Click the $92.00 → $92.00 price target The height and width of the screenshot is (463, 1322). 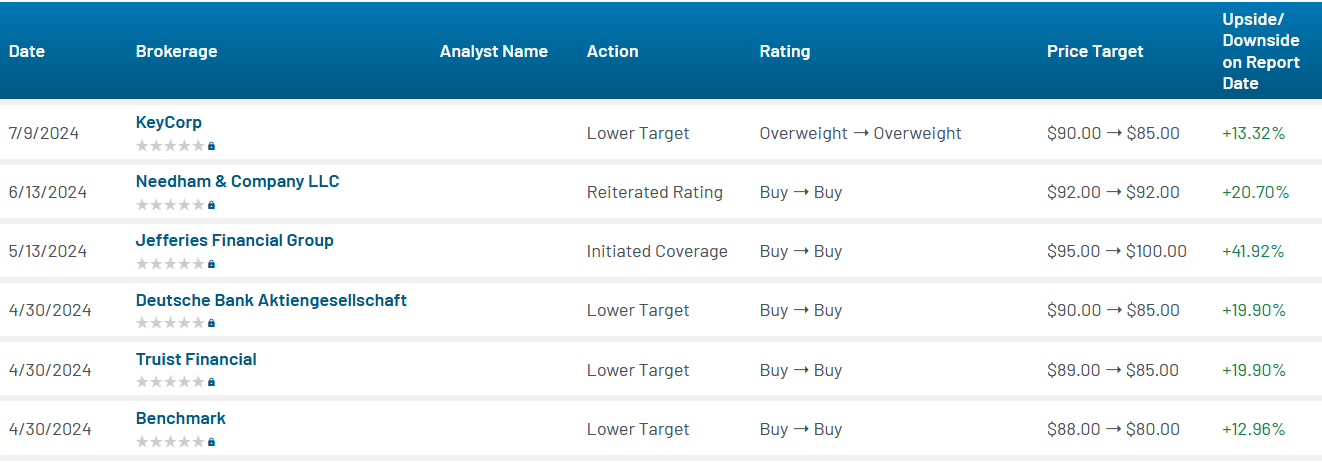coord(1113,192)
